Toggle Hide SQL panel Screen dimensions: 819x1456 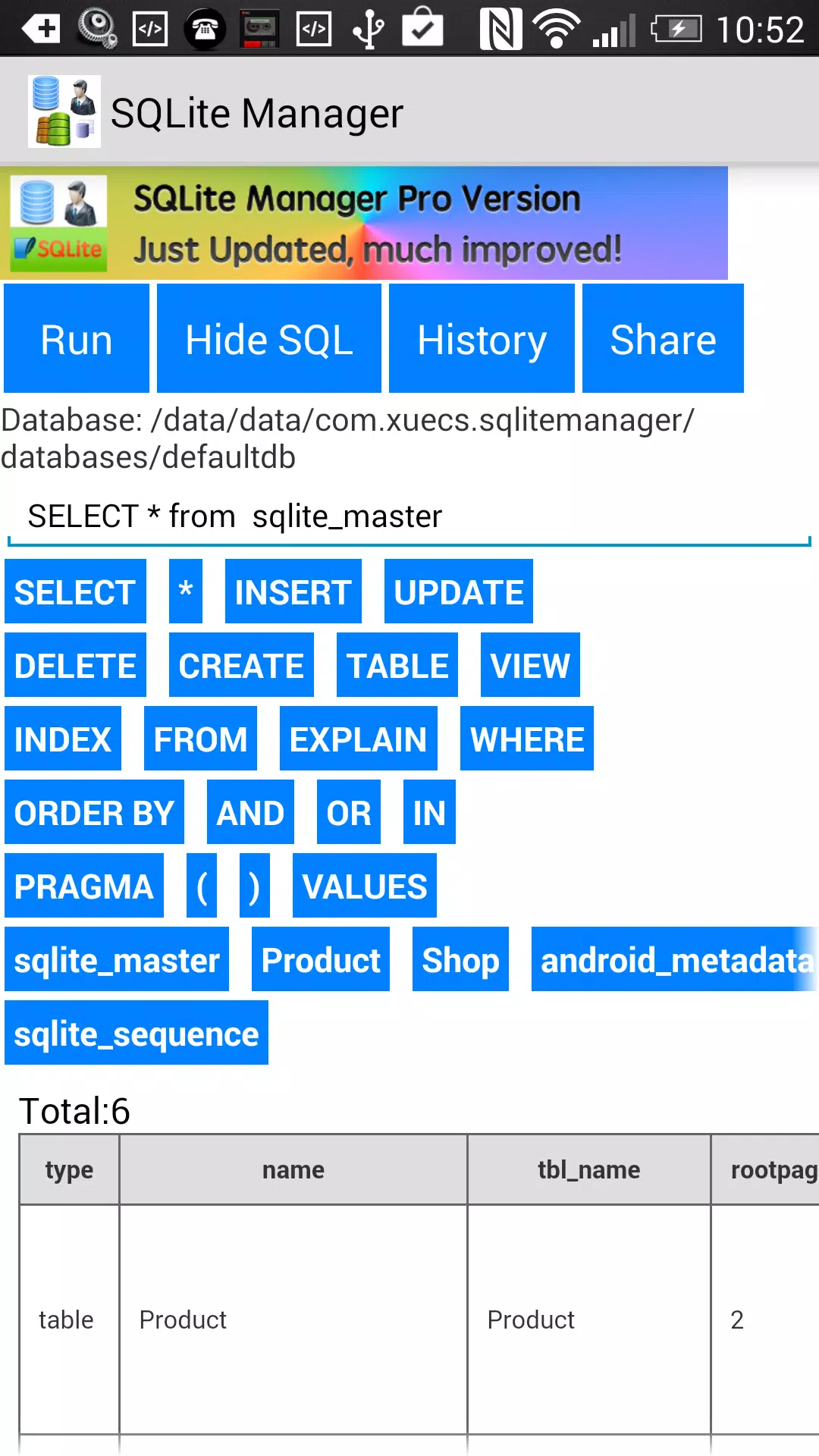[x=269, y=338]
